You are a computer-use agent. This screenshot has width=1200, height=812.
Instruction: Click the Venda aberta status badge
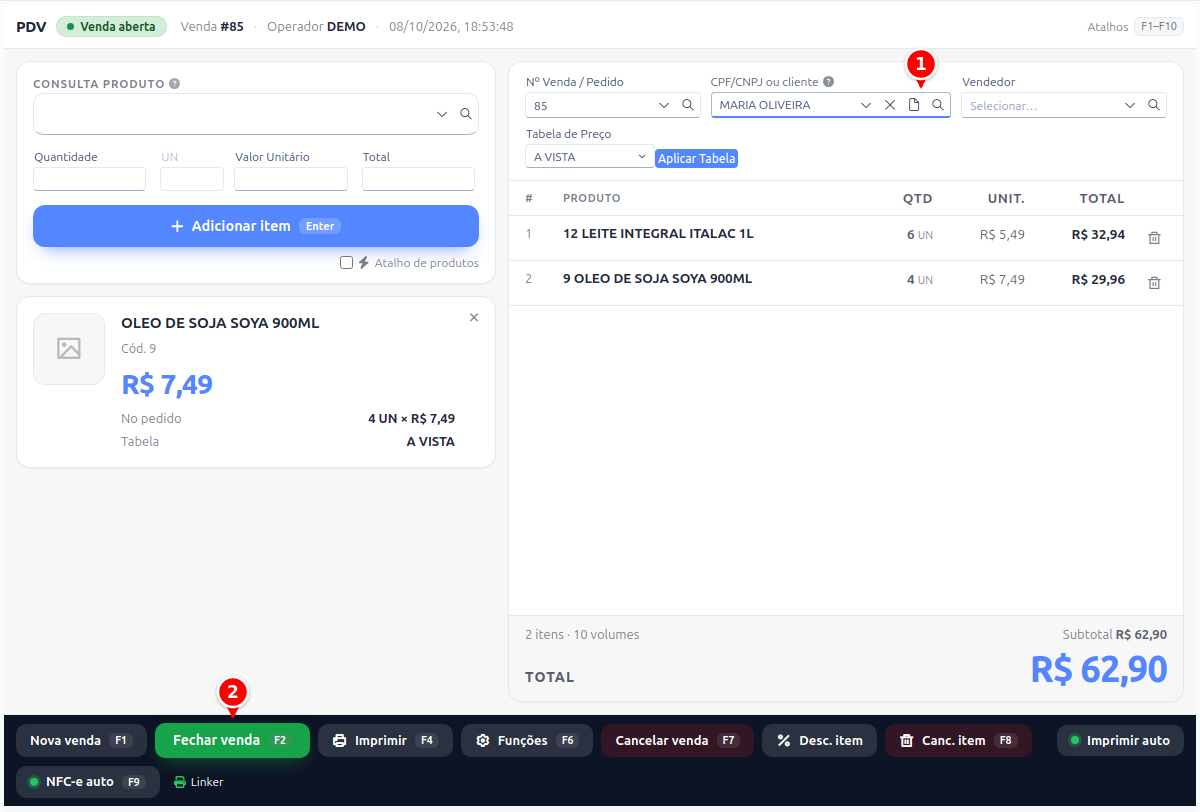click(x=112, y=26)
